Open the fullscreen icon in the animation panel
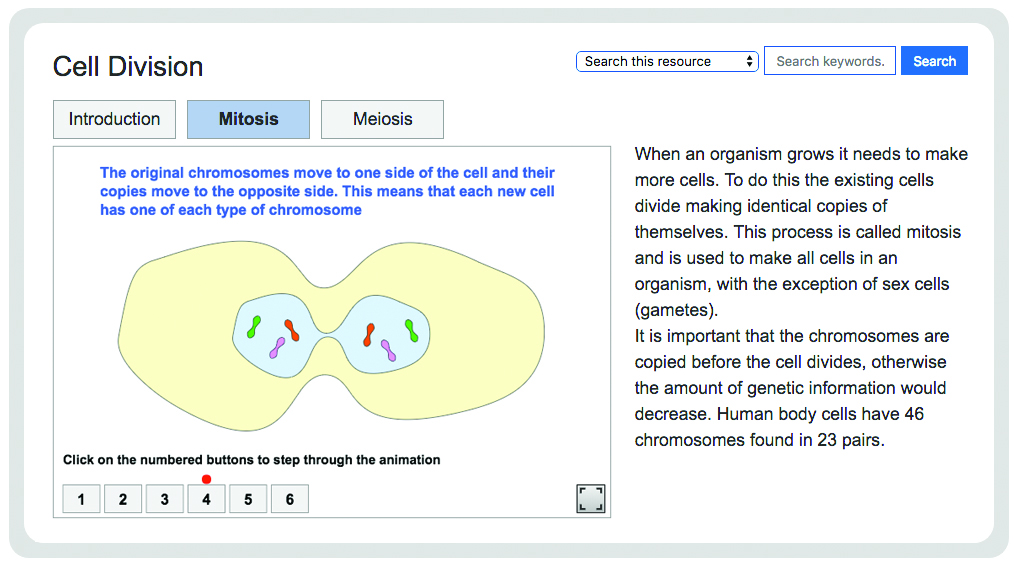The width and height of the screenshot is (1020, 568). (591, 498)
